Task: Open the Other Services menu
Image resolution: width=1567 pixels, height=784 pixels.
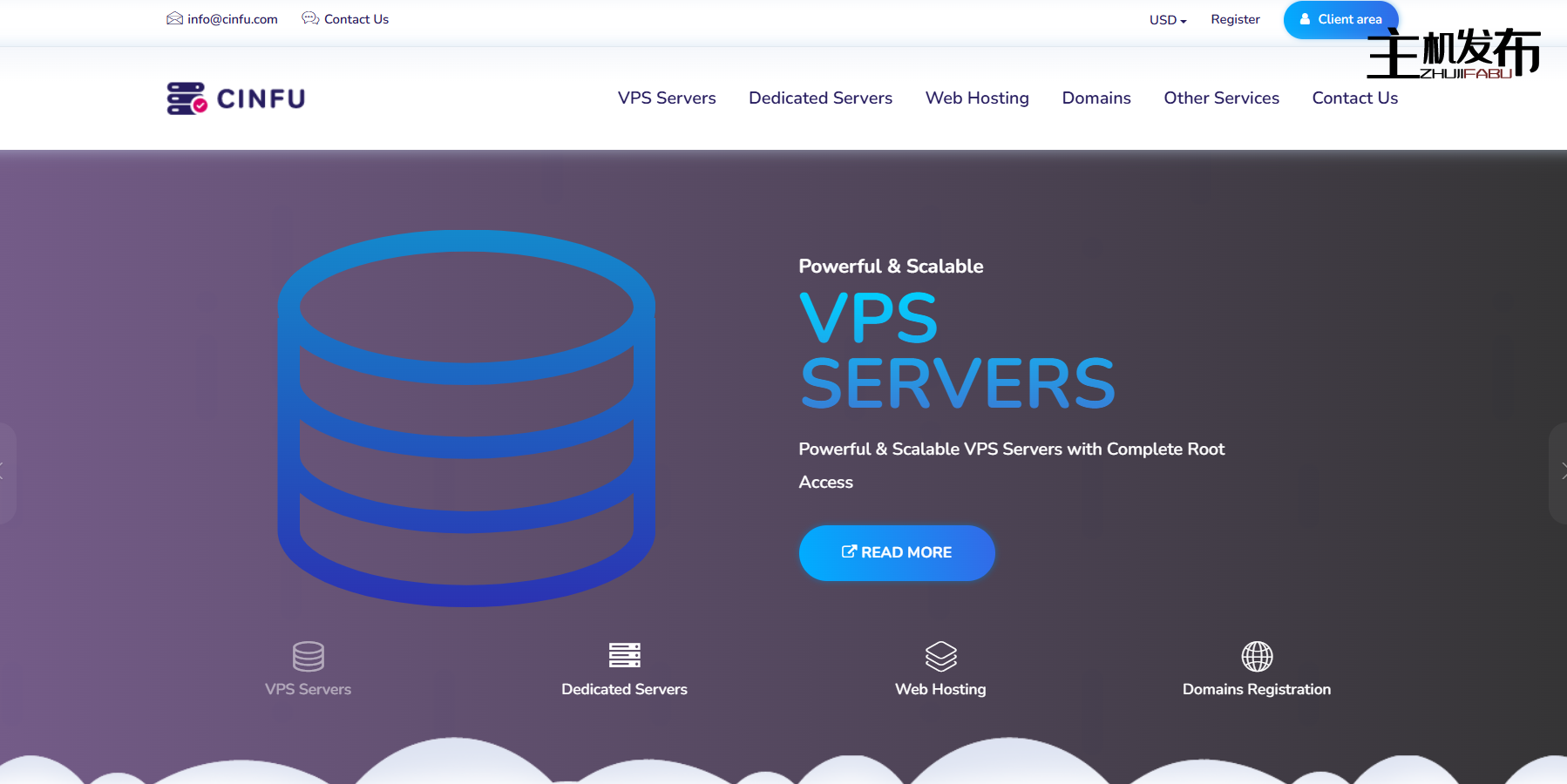Action: [1221, 98]
